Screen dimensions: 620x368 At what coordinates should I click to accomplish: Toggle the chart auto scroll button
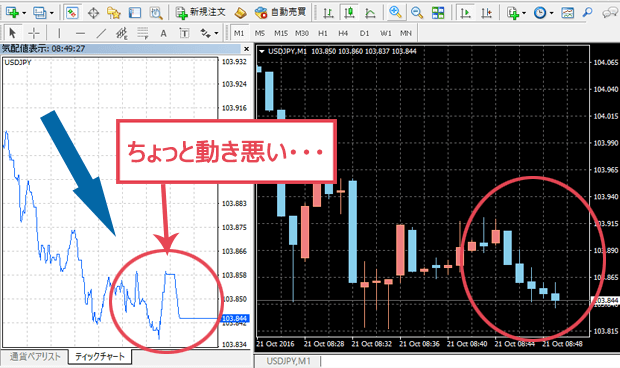tap(466, 12)
